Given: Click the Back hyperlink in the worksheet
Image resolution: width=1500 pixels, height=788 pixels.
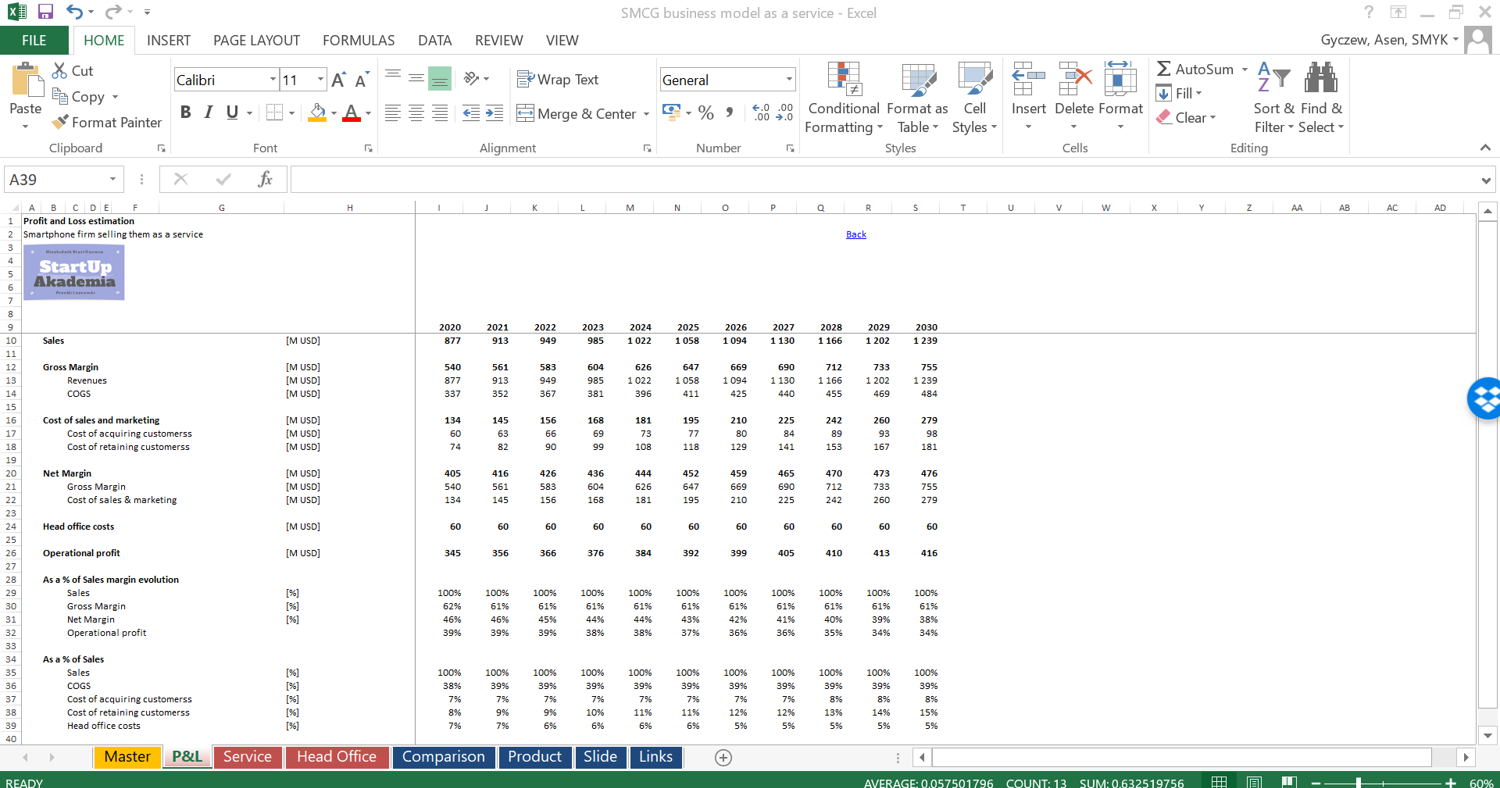Looking at the screenshot, I should 855,233.
